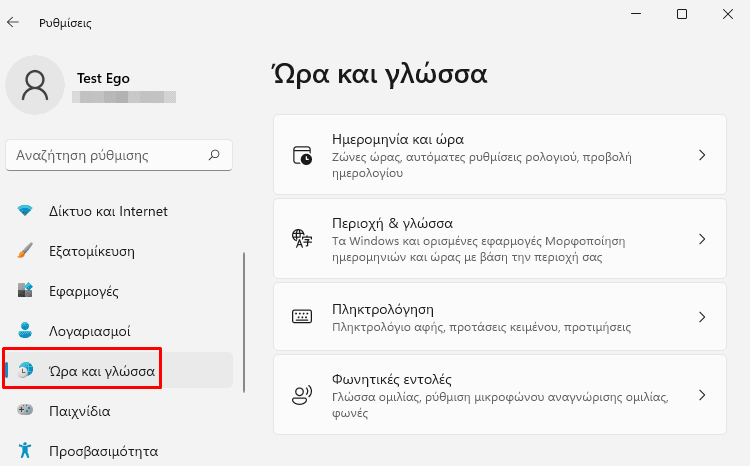
Task: Click the Δίκτυο και Internet network icon
Action: [25, 211]
